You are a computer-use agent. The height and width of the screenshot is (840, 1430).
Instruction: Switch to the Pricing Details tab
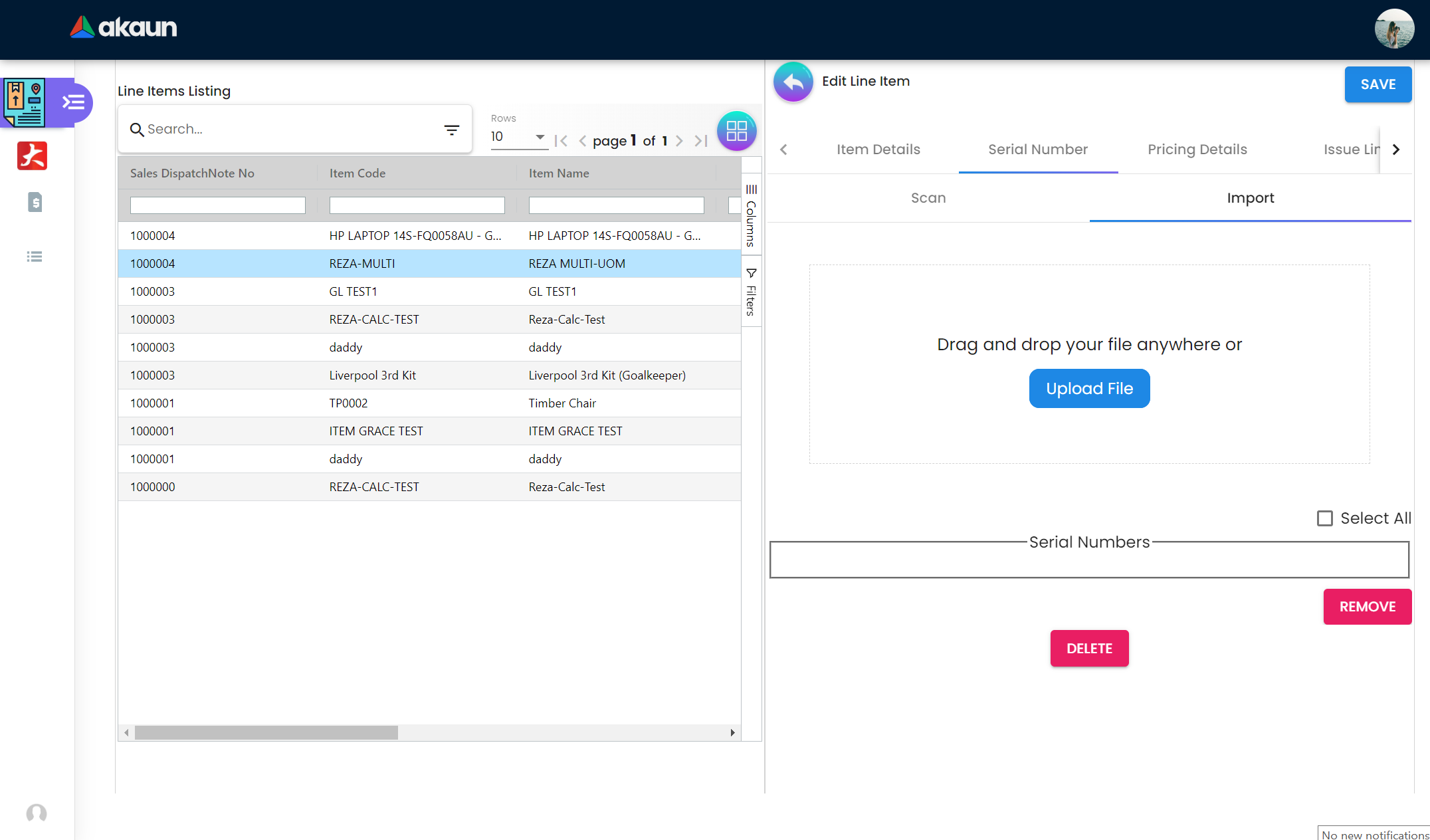pos(1197,150)
